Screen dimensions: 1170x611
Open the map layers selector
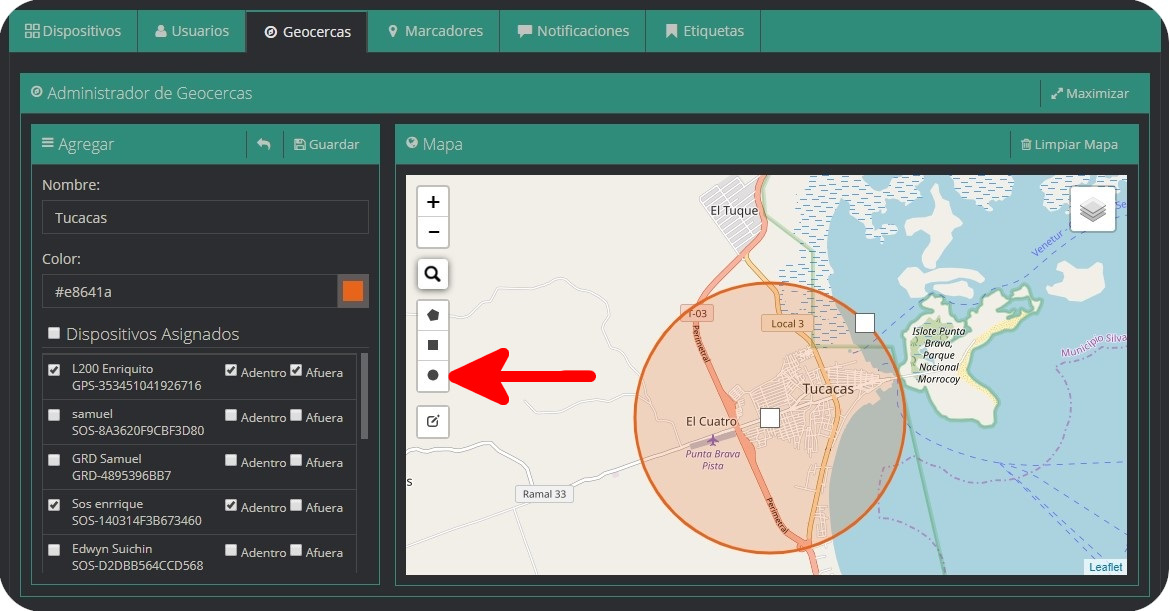1093,209
